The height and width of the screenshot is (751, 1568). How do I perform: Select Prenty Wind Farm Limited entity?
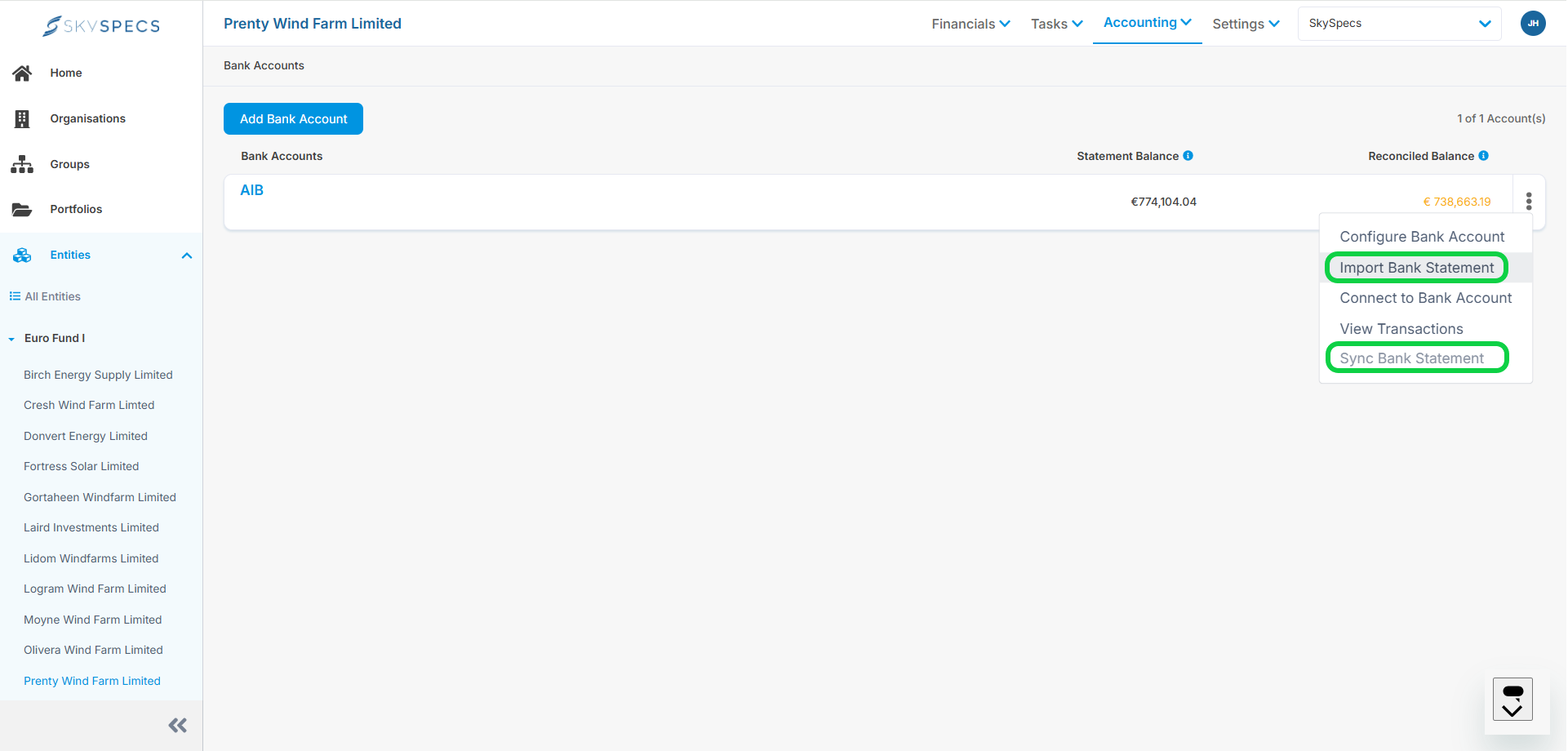92,681
